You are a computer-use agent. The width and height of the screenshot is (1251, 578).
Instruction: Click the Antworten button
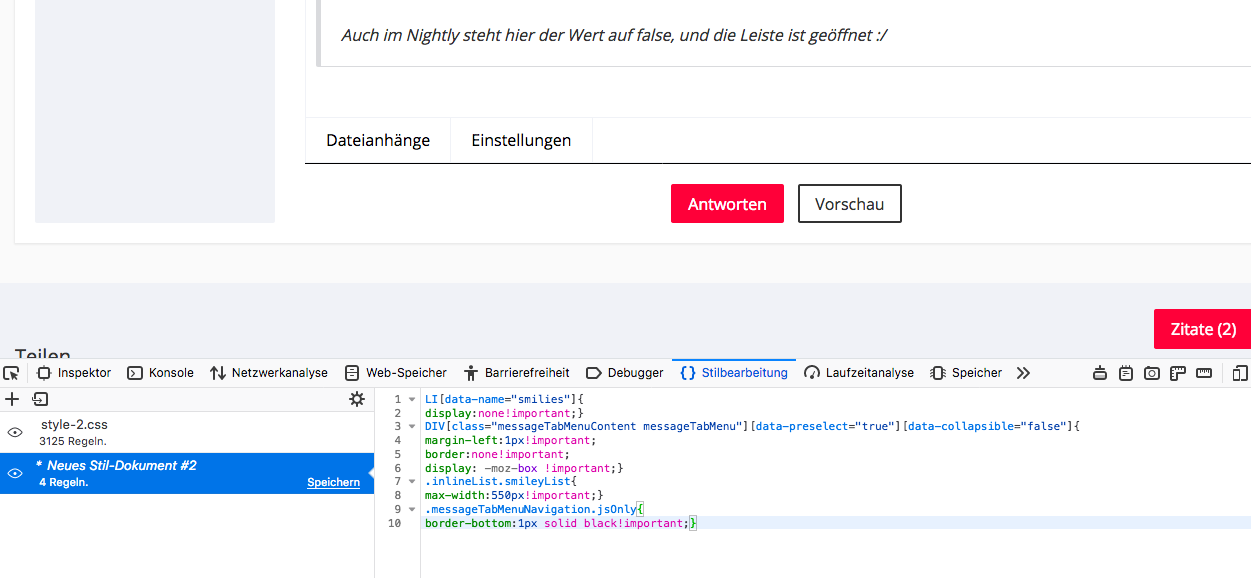click(727, 204)
